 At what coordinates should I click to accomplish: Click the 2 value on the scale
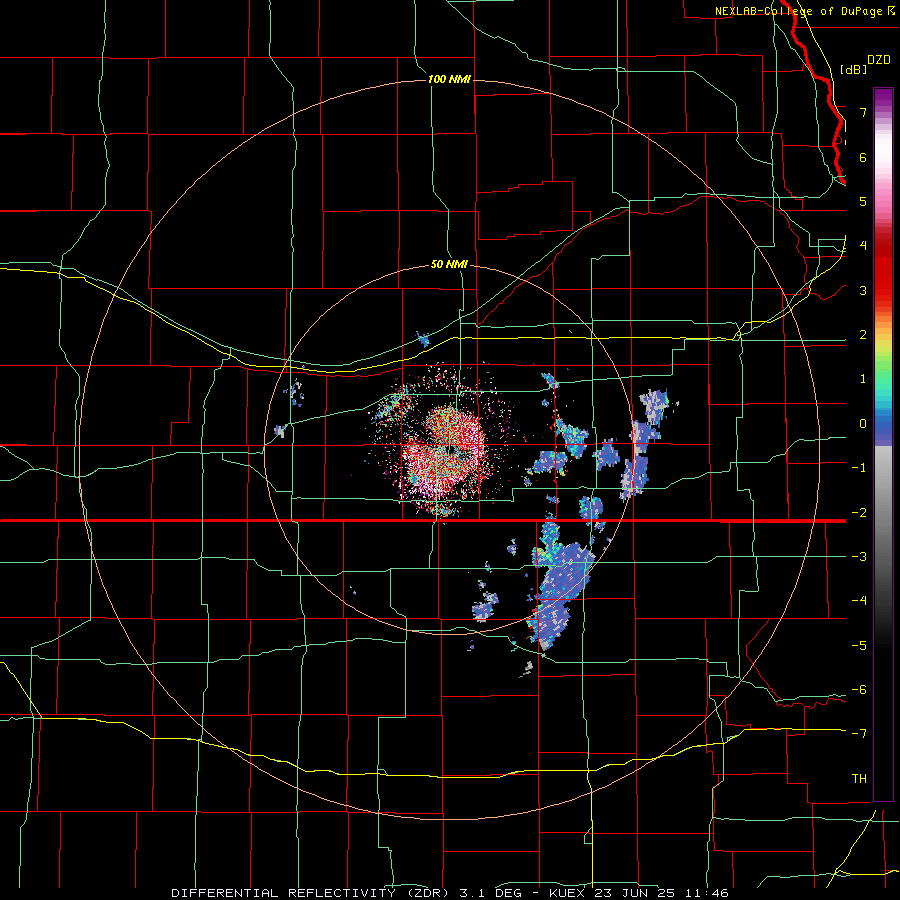863,335
